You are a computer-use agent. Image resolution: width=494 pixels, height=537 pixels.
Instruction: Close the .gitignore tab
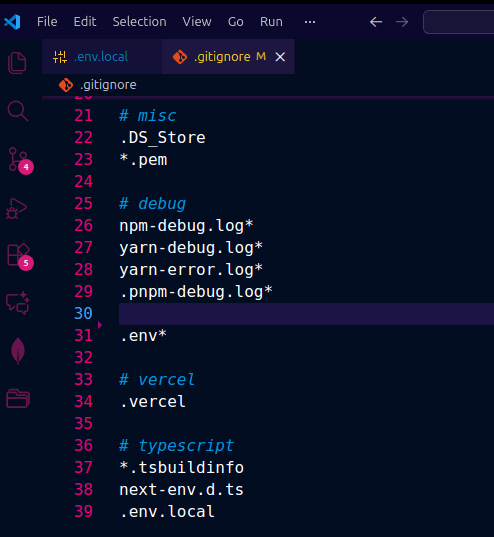(x=280, y=57)
